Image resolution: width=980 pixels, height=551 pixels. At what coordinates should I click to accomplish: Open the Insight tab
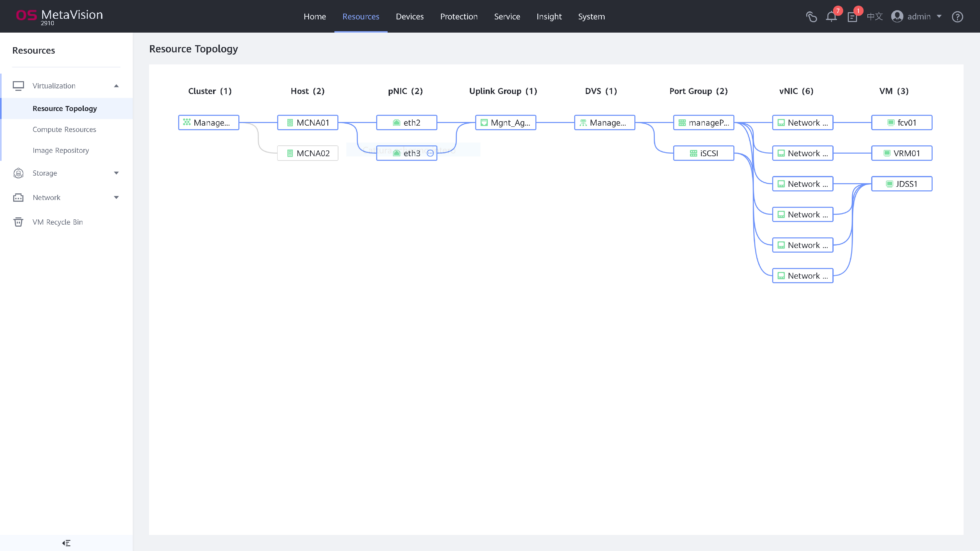pyautogui.click(x=549, y=17)
